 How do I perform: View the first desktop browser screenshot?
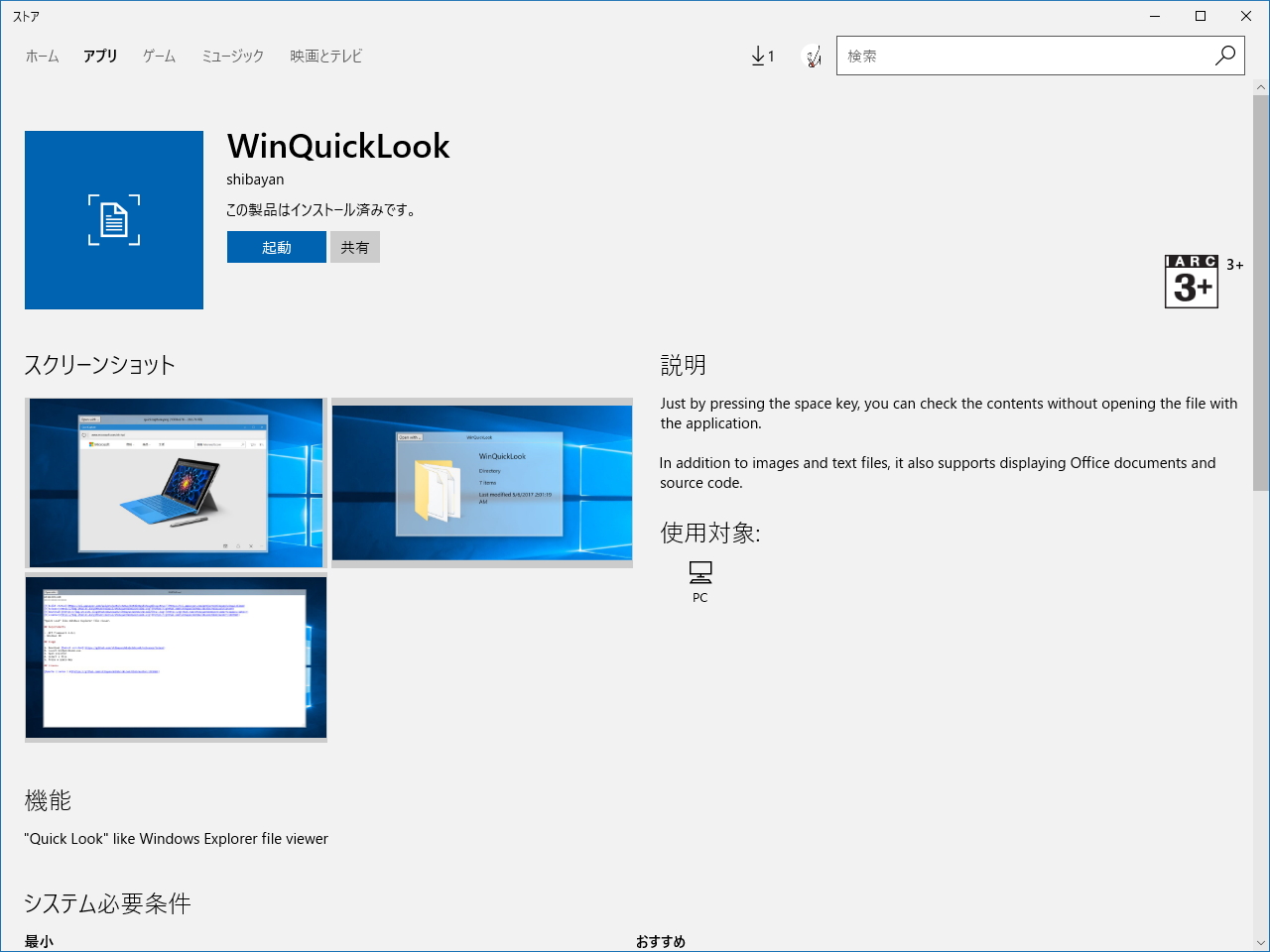pyautogui.click(x=176, y=483)
